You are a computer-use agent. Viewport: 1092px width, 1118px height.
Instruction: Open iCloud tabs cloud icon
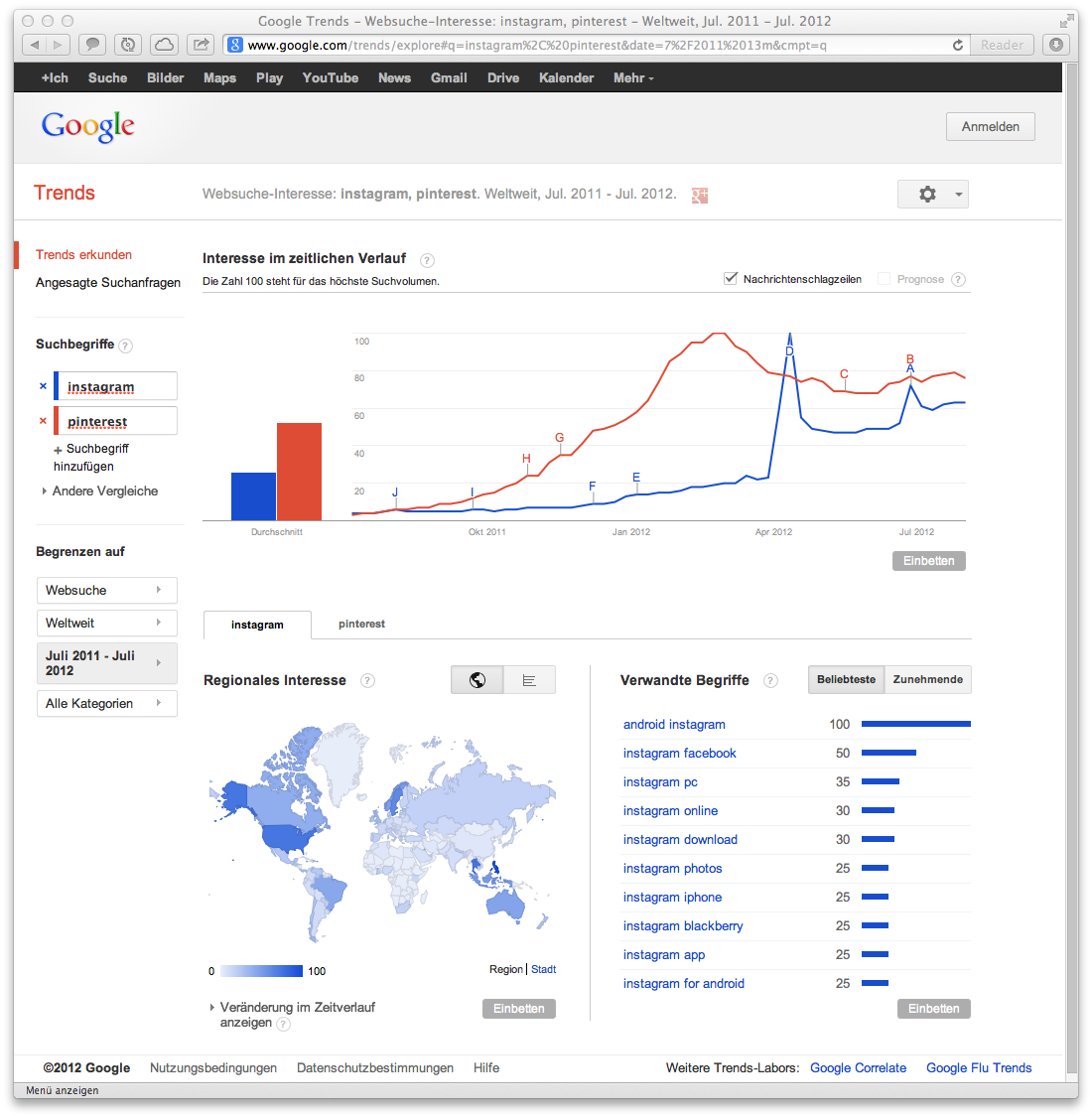[164, 45]
